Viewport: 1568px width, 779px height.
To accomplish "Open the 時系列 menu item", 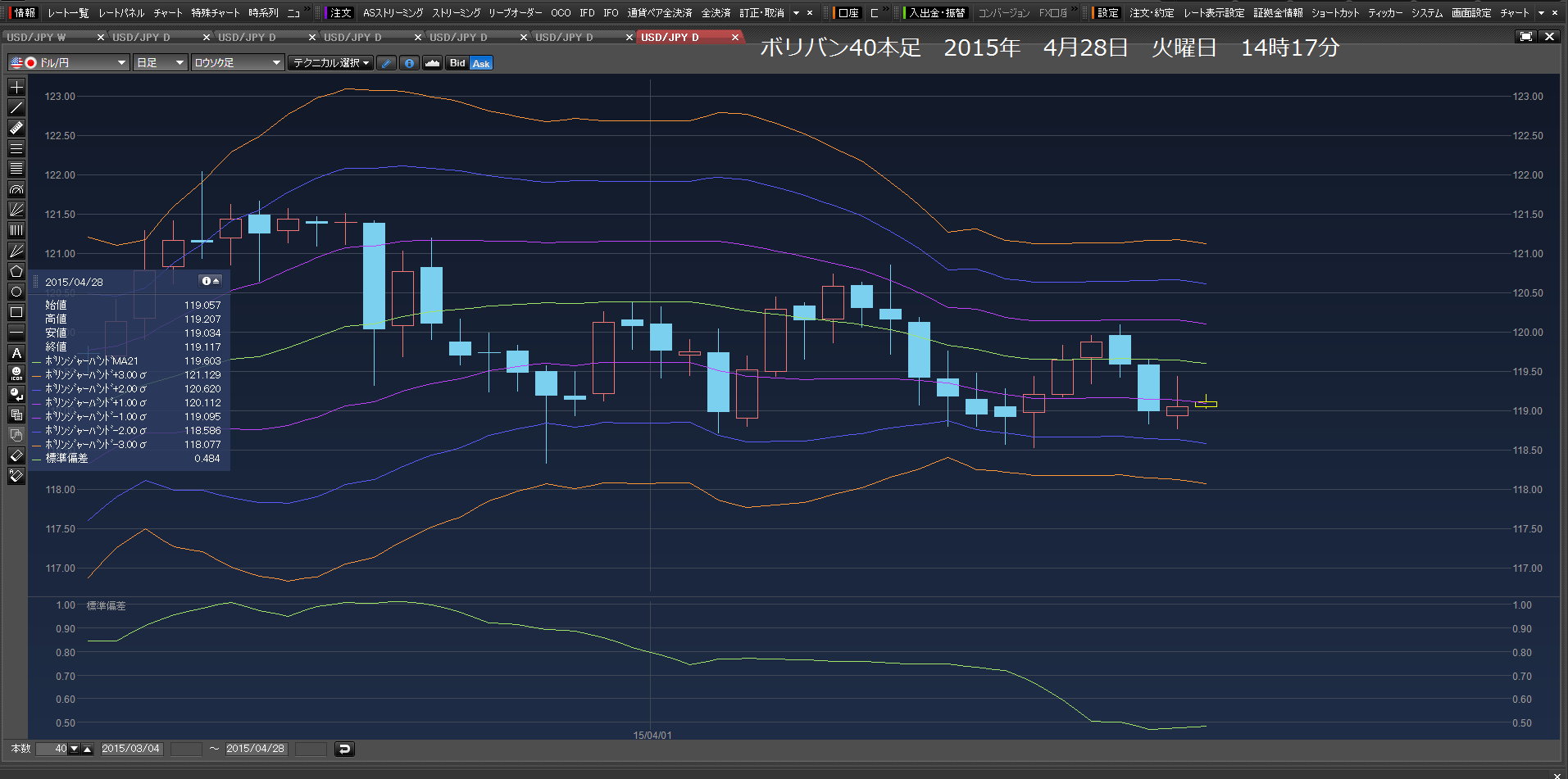I will (x=264, y=13).
